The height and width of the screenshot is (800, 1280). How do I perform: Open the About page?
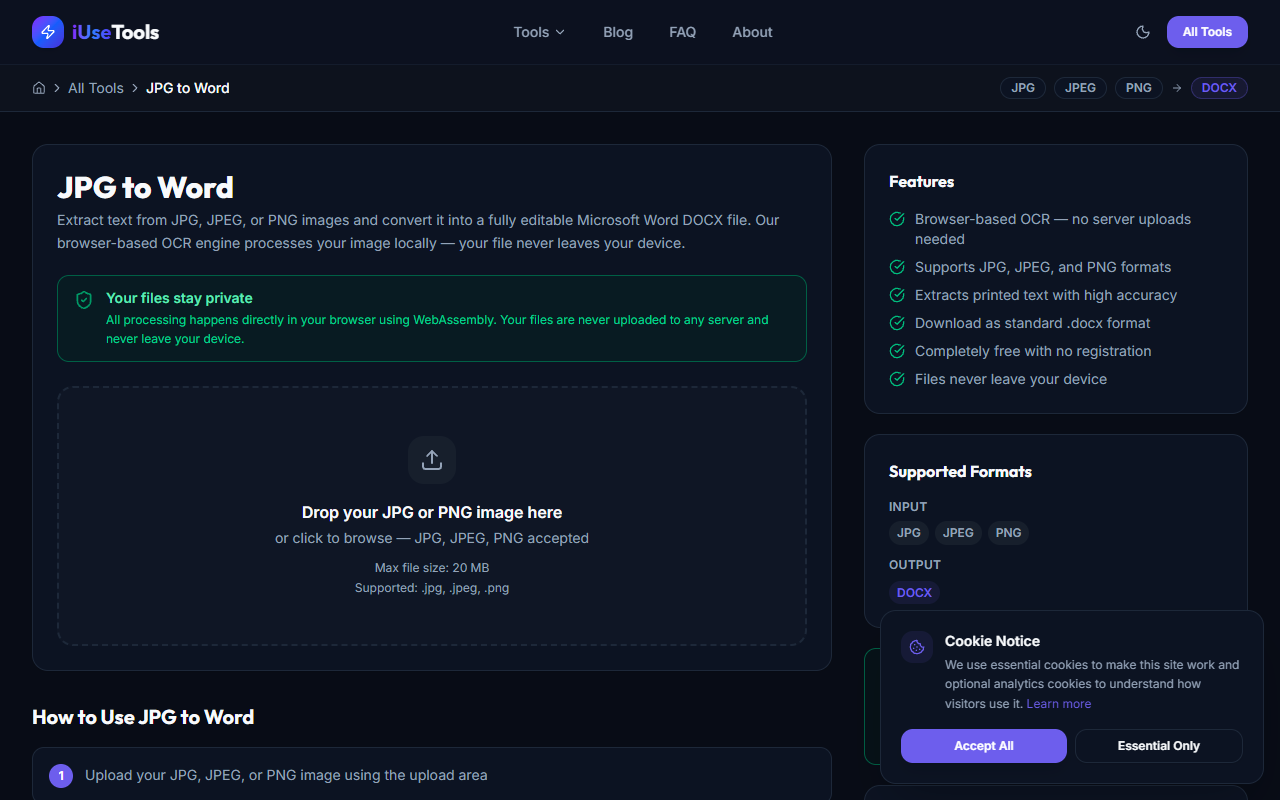[752, 32]
